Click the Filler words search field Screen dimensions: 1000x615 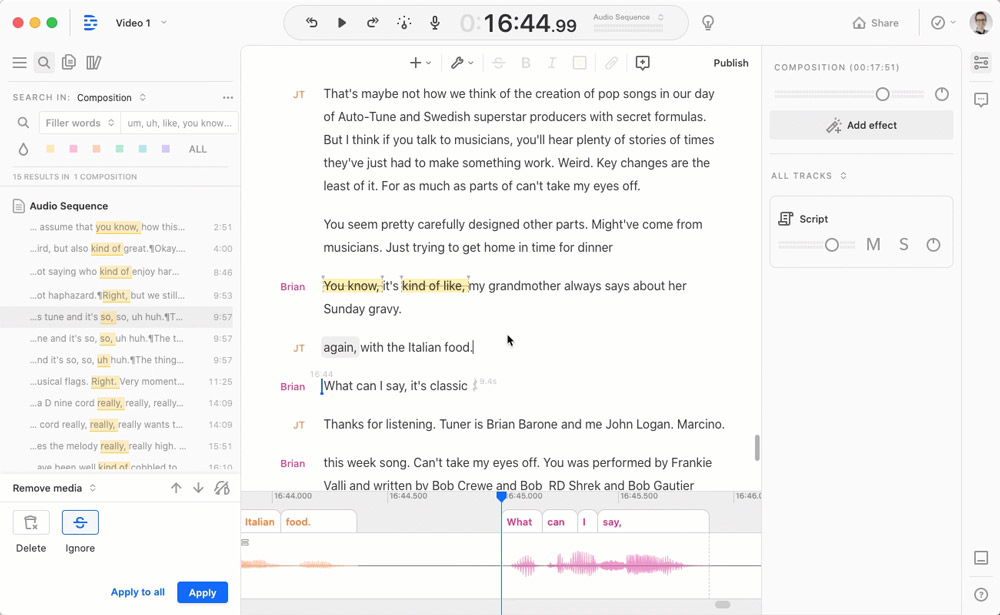[x=80, y=123]
